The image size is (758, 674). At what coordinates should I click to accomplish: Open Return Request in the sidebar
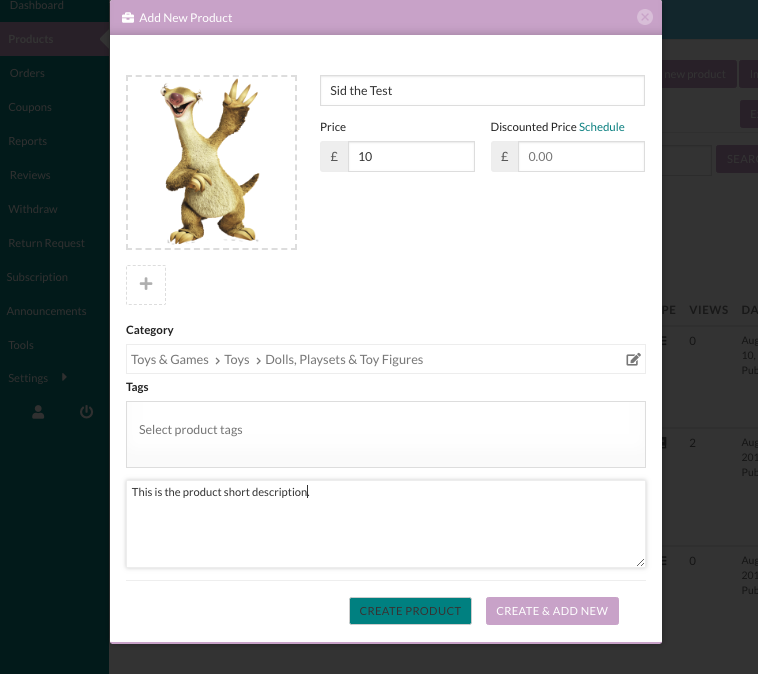point(46,243)
